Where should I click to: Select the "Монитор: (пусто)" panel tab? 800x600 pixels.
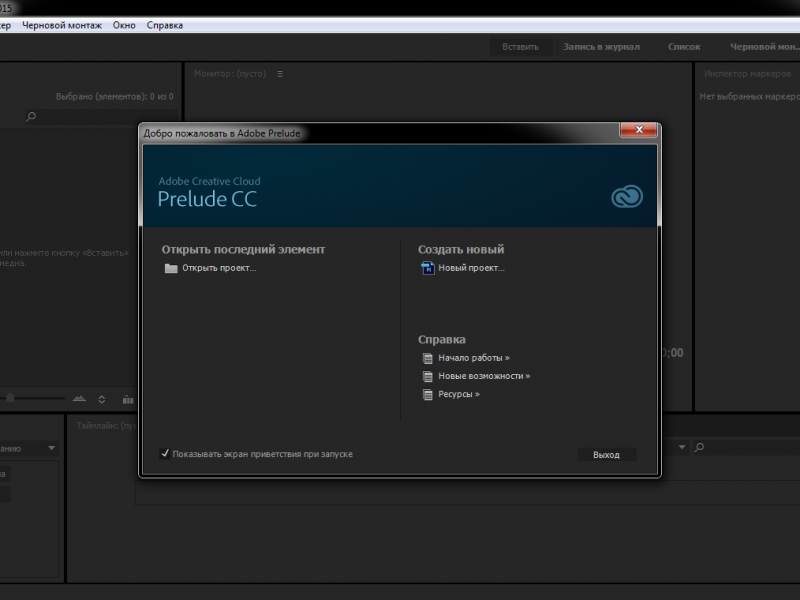point(230,74)
